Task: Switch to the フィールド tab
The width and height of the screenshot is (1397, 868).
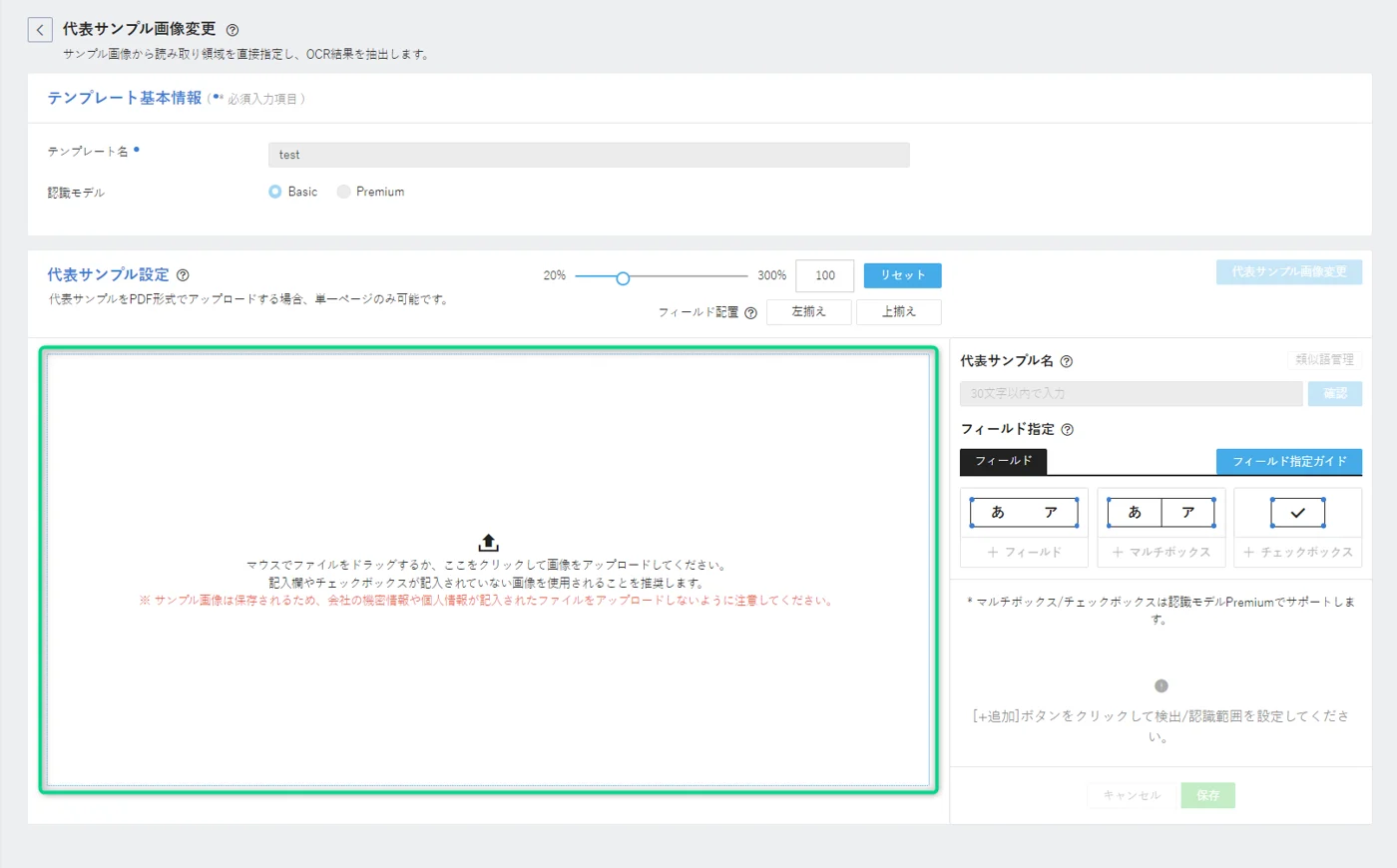Action: pyautogui.click(x=1003, y=461)
